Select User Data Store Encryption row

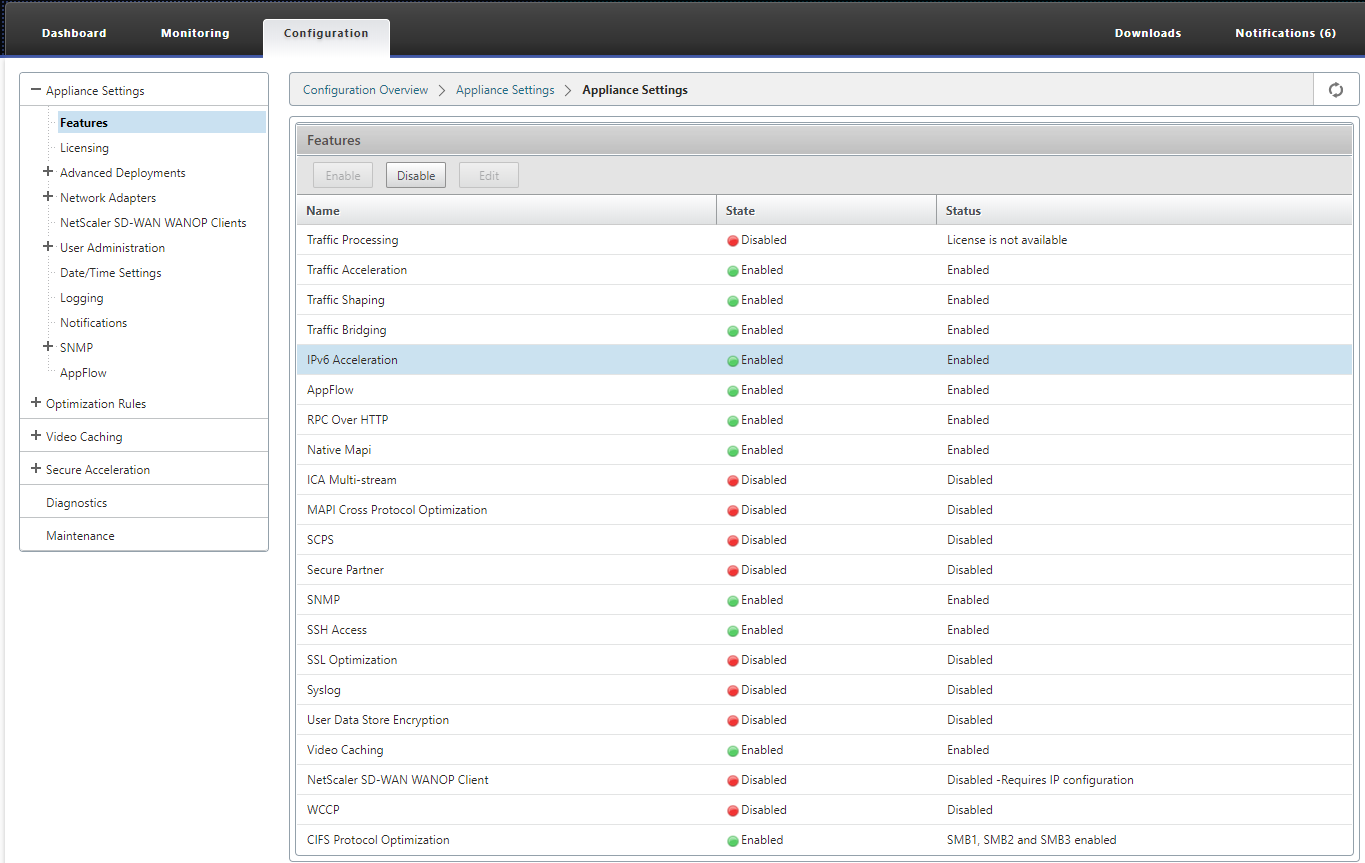pyautogui.click(x=824, y=720)
